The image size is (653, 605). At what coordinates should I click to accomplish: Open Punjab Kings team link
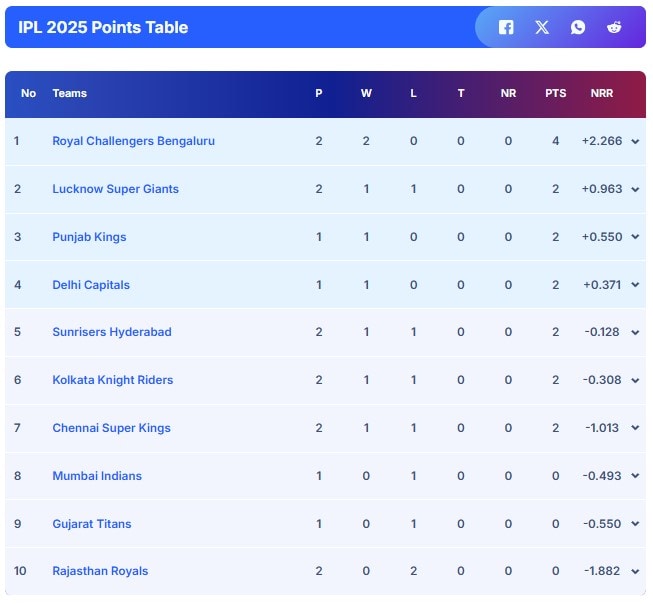click(89, 237)
